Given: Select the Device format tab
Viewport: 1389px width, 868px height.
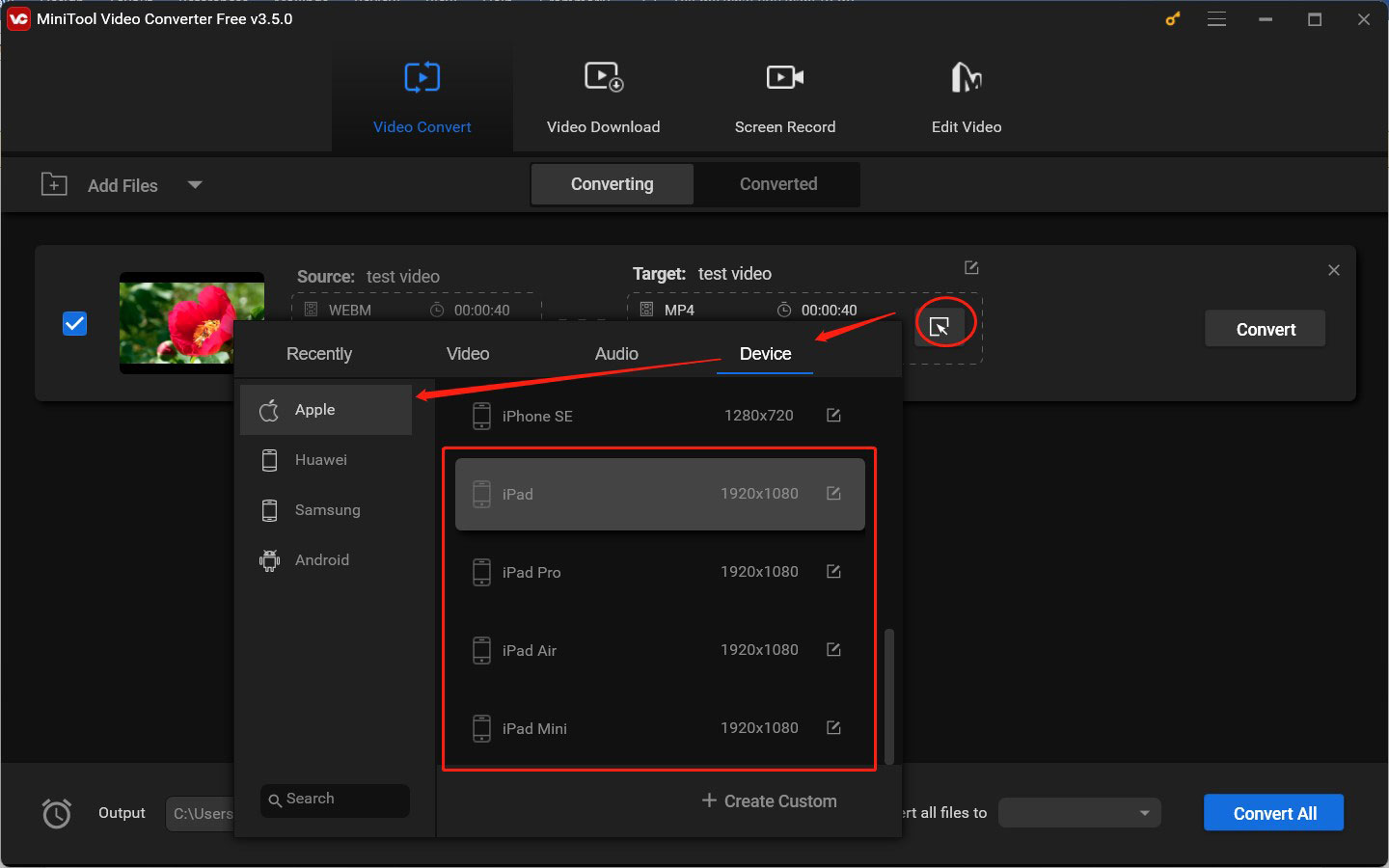Looking at the screenshot, I should coord(765,354).
